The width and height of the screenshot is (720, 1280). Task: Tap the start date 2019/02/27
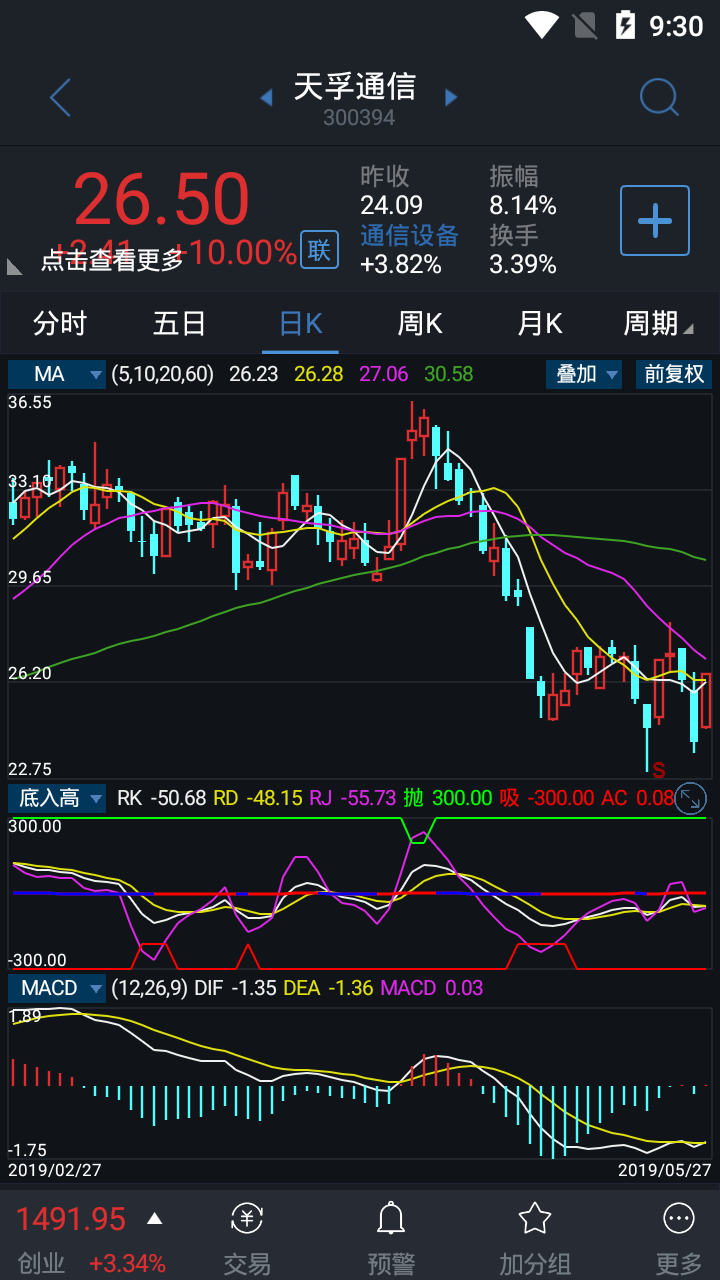click(55, 1169)
